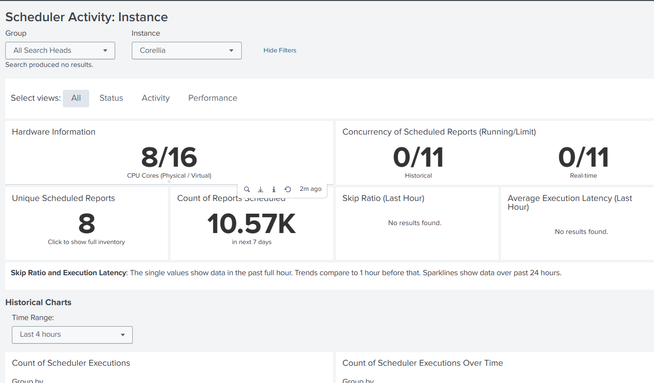This screenshot has height=383, width=654.
Task: Click the Historical 0/11 concurrency value
Action: 418,157
